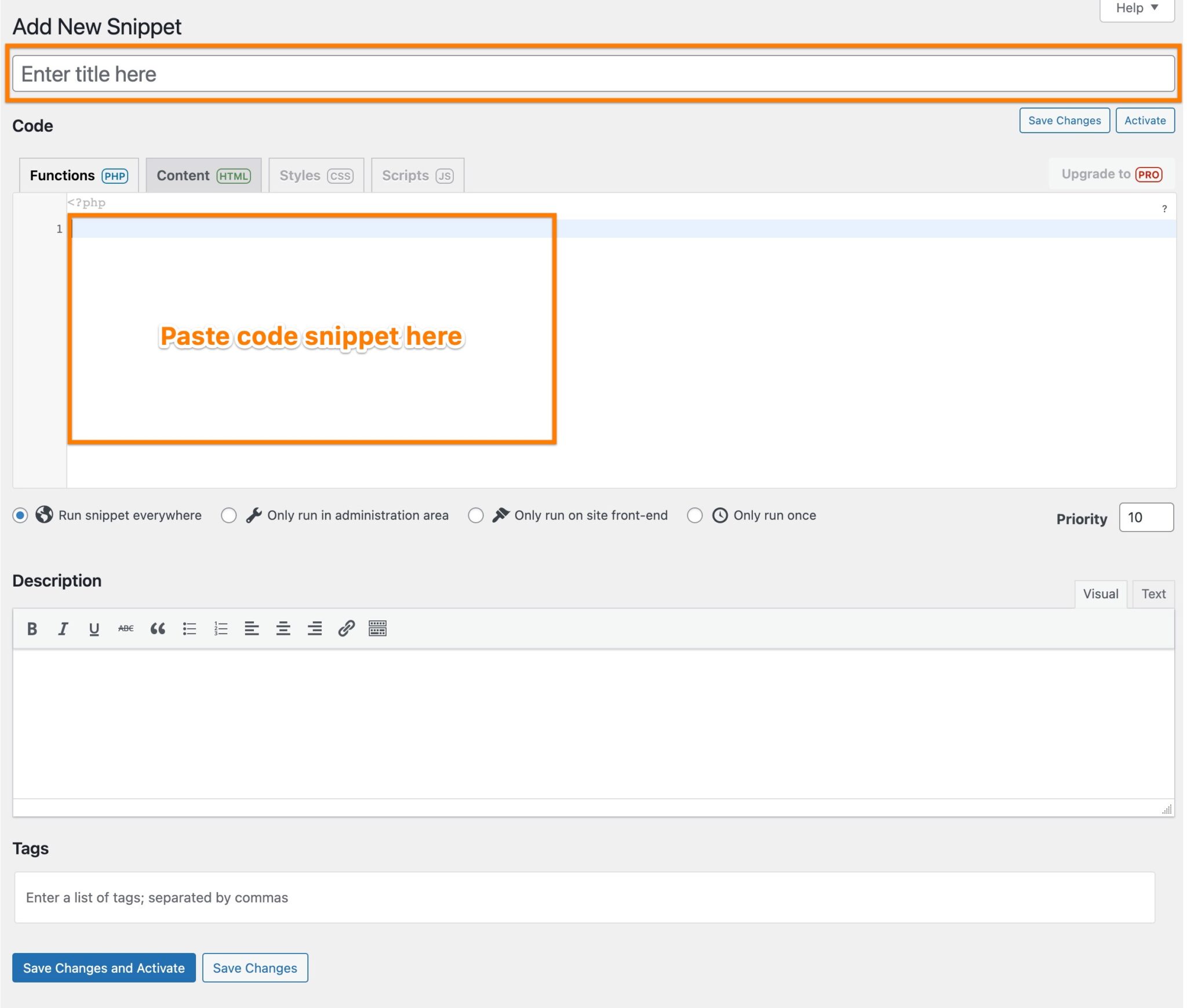Viewport: 1187px width, 1008px height.
Task: Apply italic formatting
Action: (x=63, y=628)
